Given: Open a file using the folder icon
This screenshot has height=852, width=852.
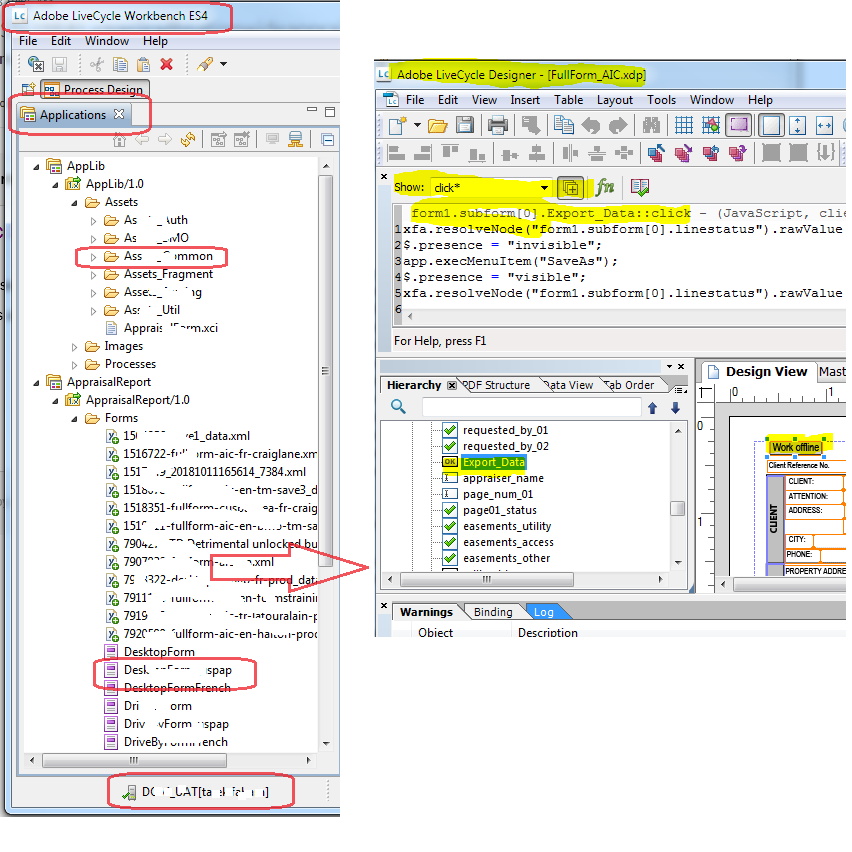Looking at the screenshot, I should pos(438,124).
